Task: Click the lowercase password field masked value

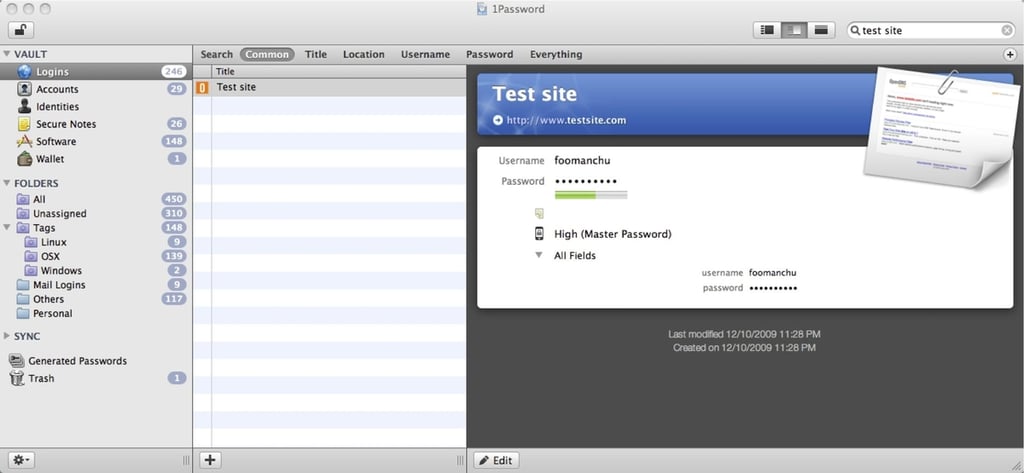Action: 773,288
